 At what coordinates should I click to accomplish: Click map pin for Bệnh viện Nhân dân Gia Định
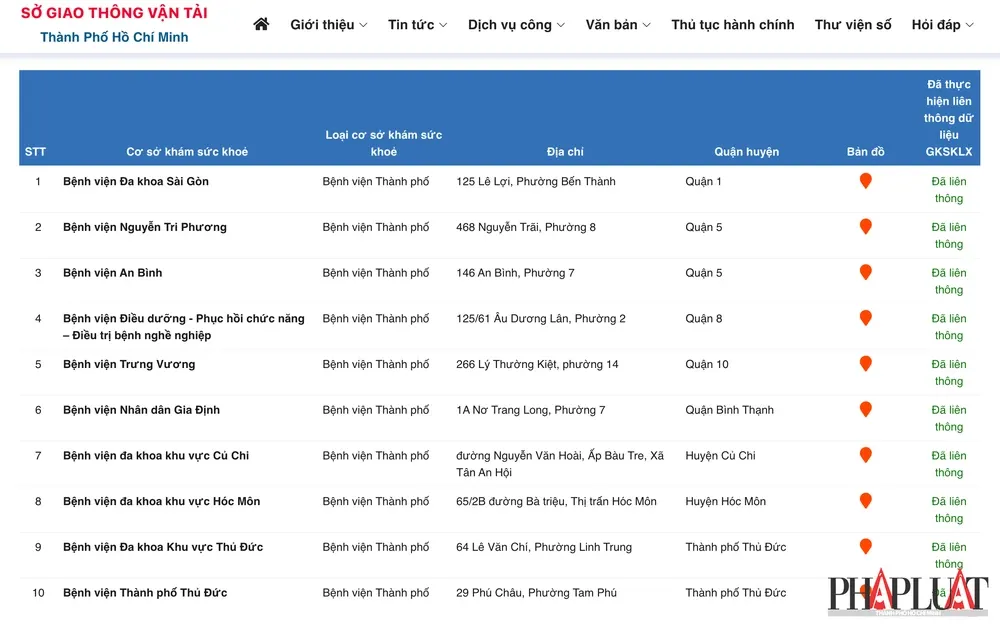(865, 409)
